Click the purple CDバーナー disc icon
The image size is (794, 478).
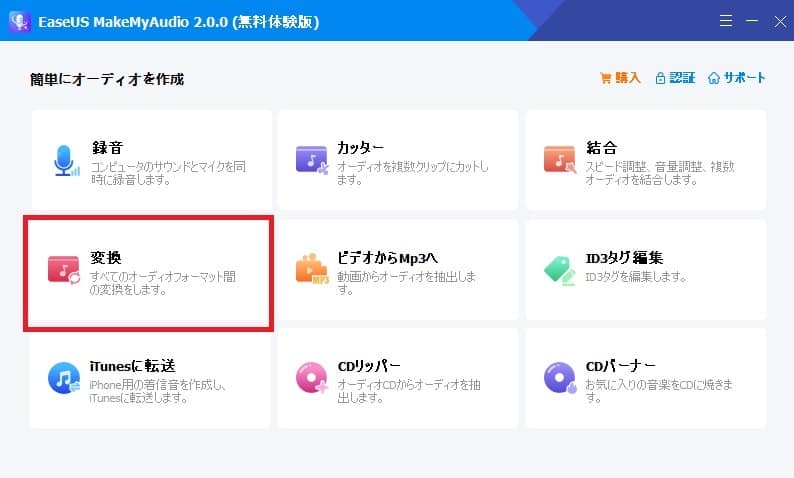coord(560,378)
